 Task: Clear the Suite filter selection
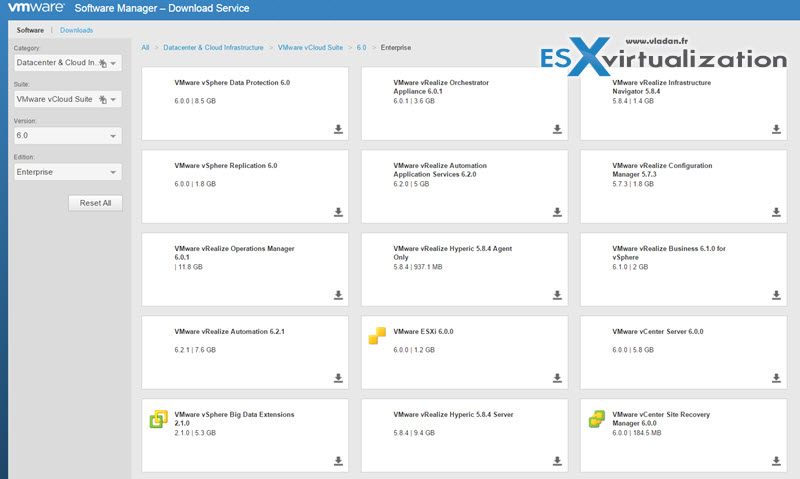click(x=103, y=99)
